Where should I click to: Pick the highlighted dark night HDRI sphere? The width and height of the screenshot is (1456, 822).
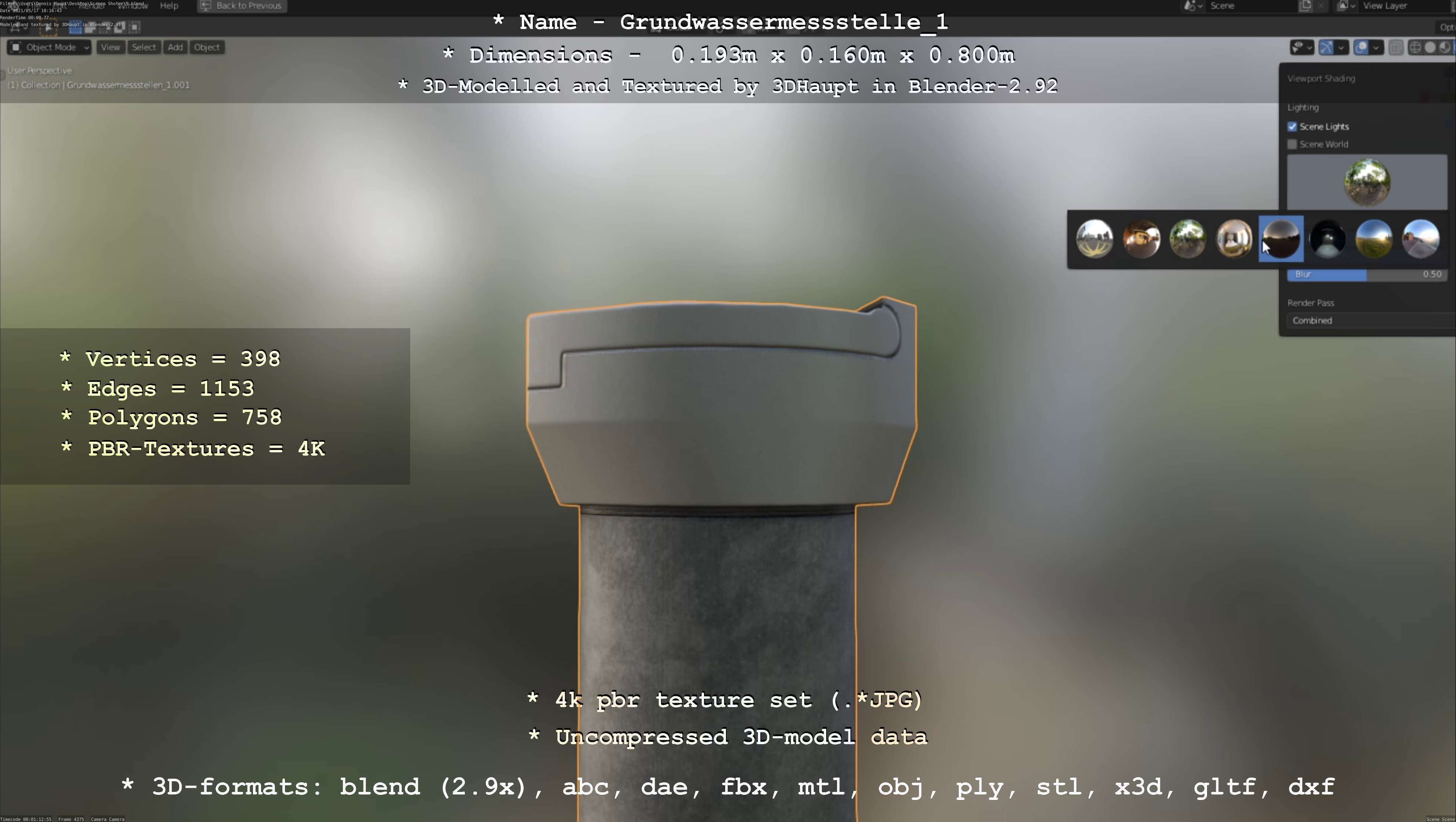click(x=1281, y=238)
